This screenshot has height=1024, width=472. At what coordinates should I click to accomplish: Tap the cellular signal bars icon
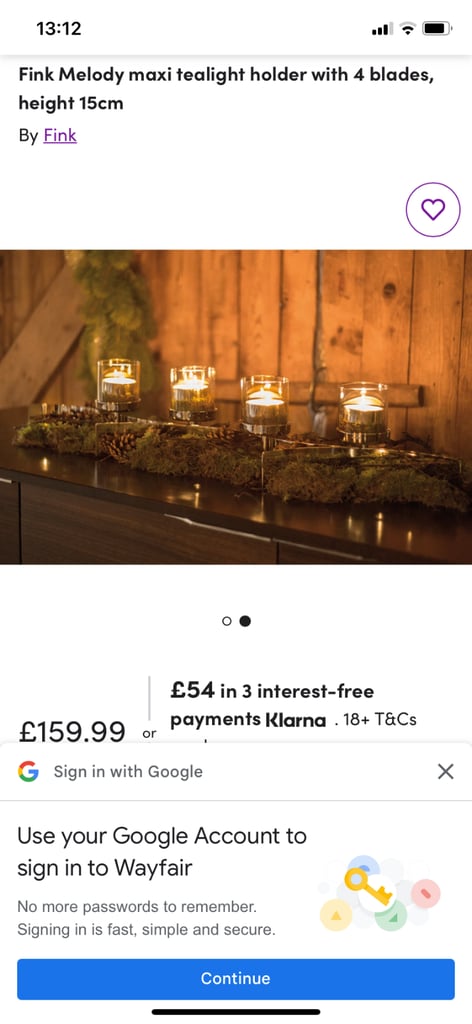click(x=382, y=29)
